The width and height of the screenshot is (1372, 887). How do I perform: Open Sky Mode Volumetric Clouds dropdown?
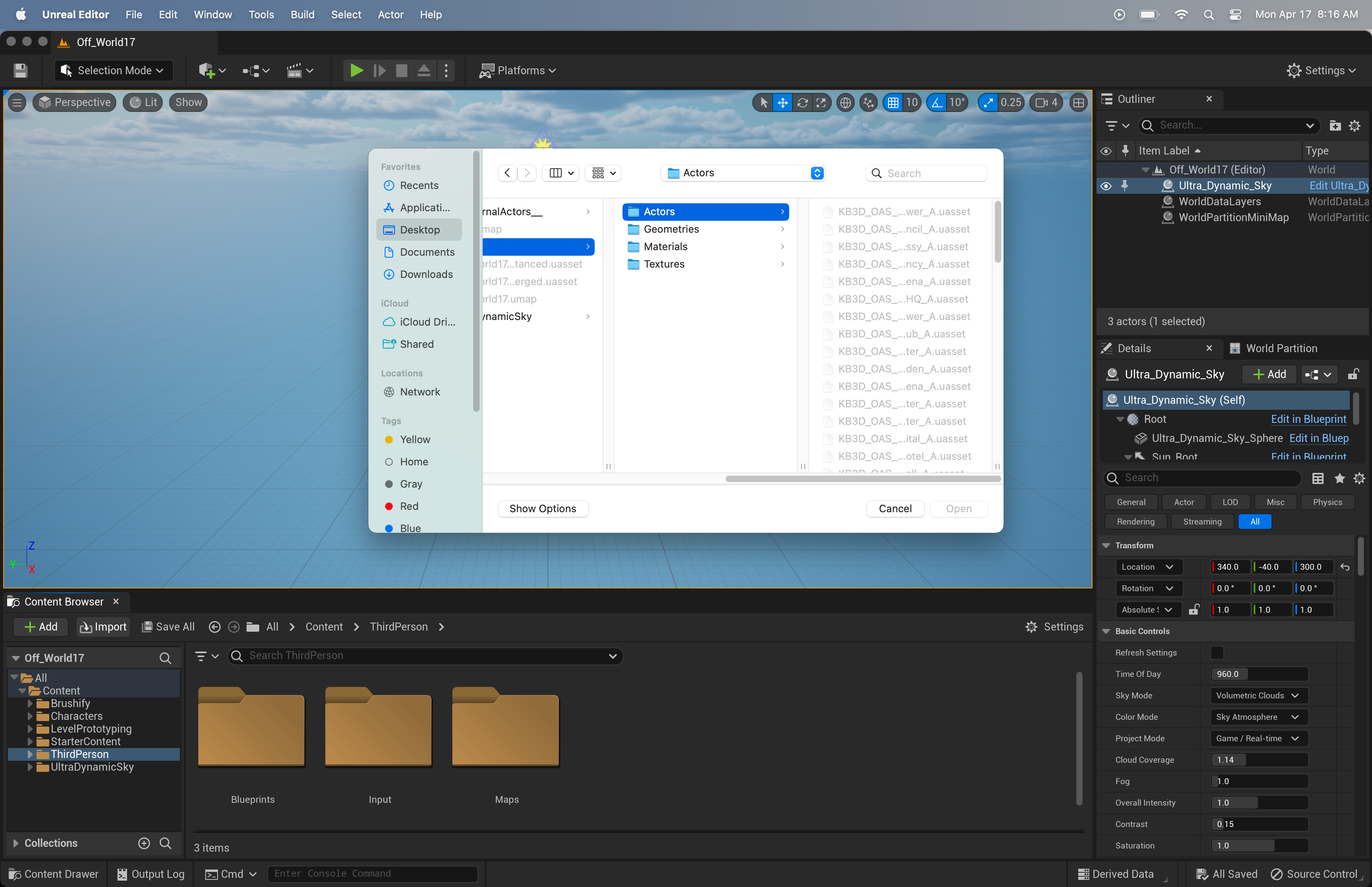tap(1258, 695)
